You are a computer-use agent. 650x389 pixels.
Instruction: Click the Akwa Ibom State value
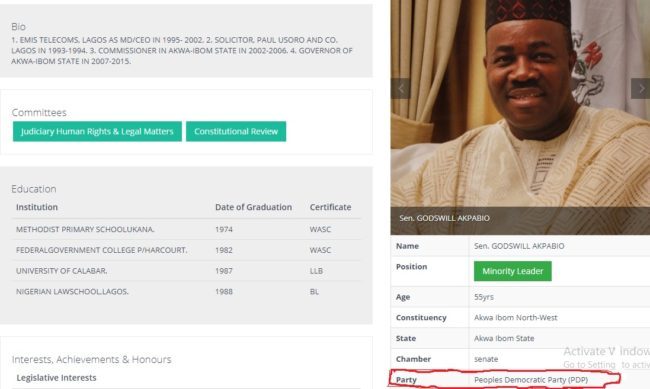[x=504, y=338]
